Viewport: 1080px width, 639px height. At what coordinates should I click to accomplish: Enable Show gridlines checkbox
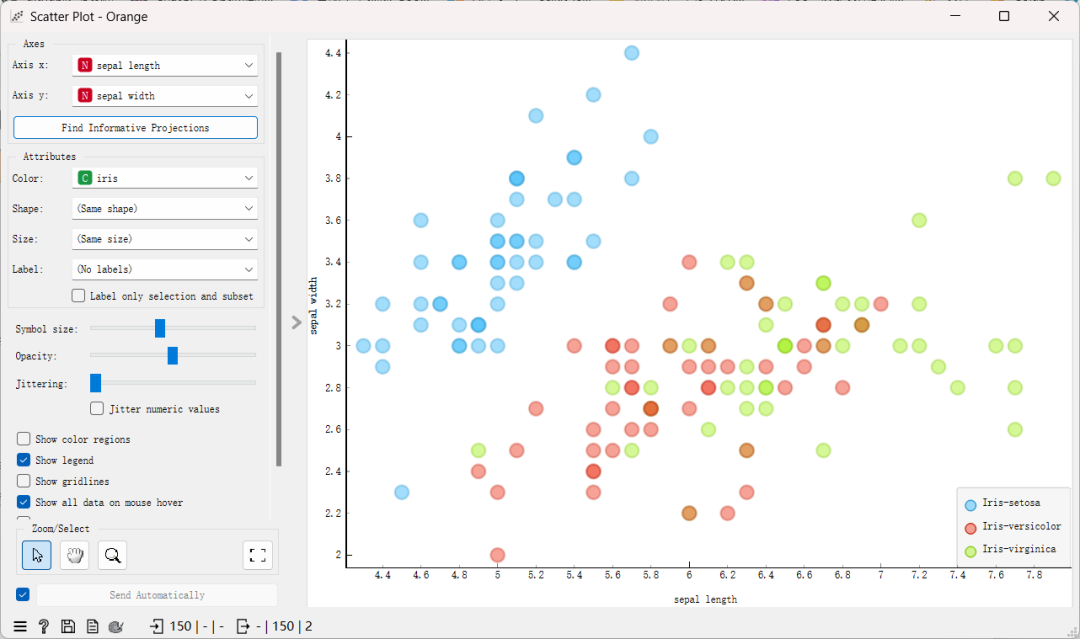[x=23, y=481]
